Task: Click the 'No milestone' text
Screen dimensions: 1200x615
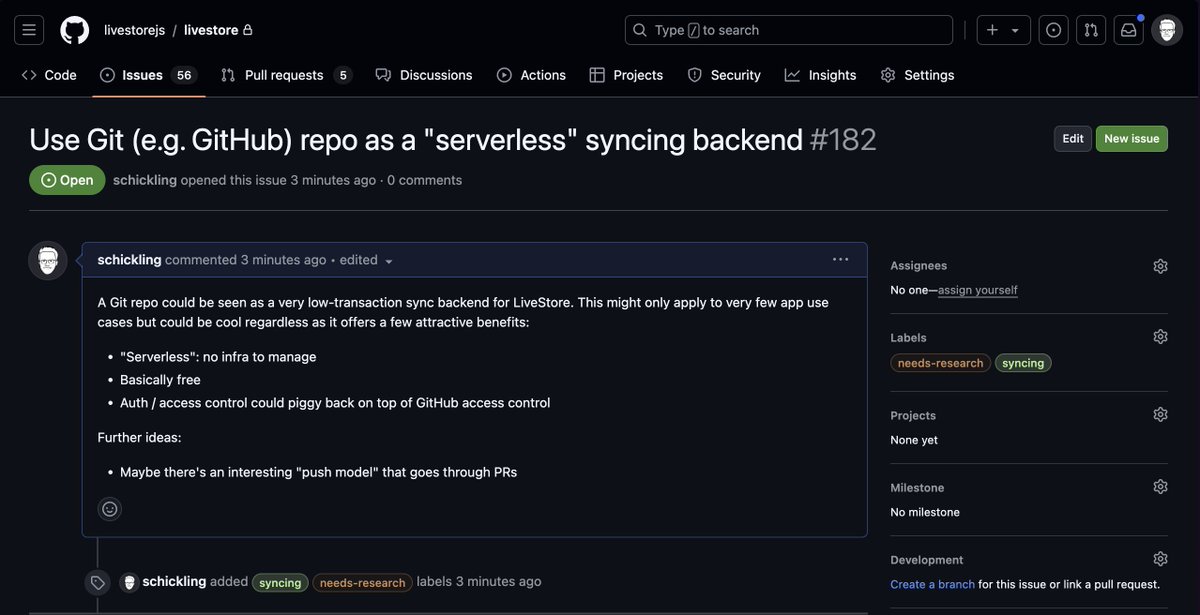Action: [x=925, y=512]
